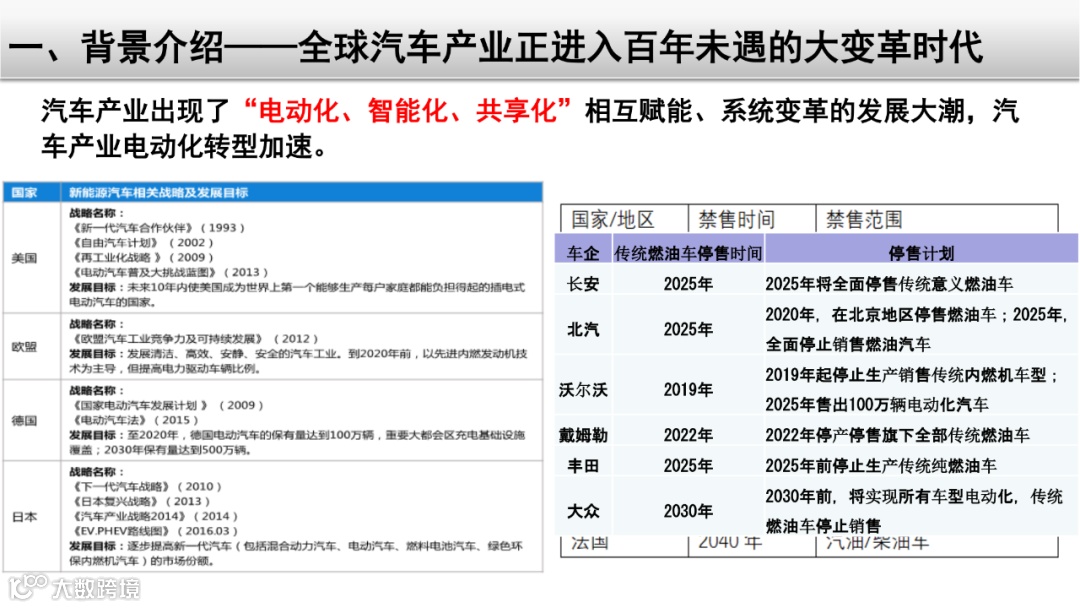The height and width of the screenshot is (608, 1080).
Task: Select the '德国' row label
Action: (24, 420)
